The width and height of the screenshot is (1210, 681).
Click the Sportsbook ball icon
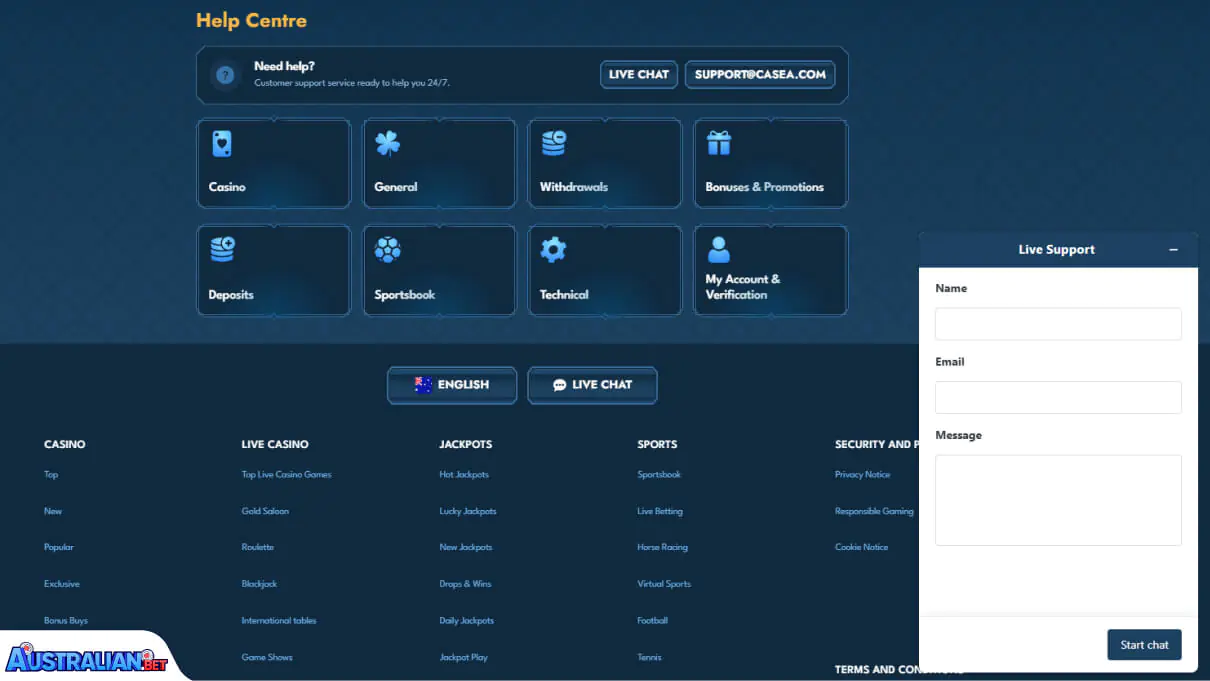click(x=387, y=250)
